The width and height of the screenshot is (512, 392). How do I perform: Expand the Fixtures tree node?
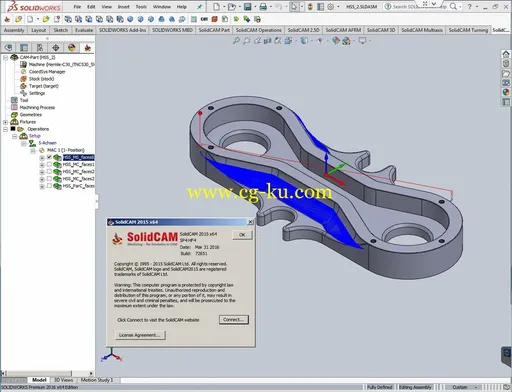coord(5,122)
